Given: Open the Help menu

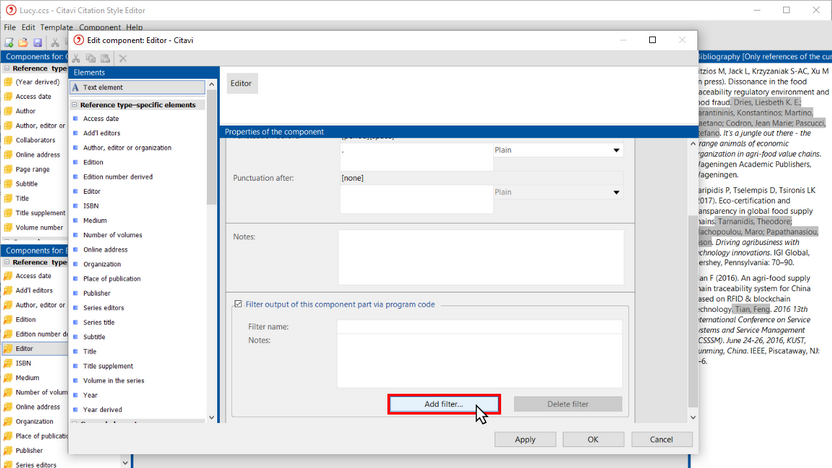Looking at the screenshot, I should 134,27.
